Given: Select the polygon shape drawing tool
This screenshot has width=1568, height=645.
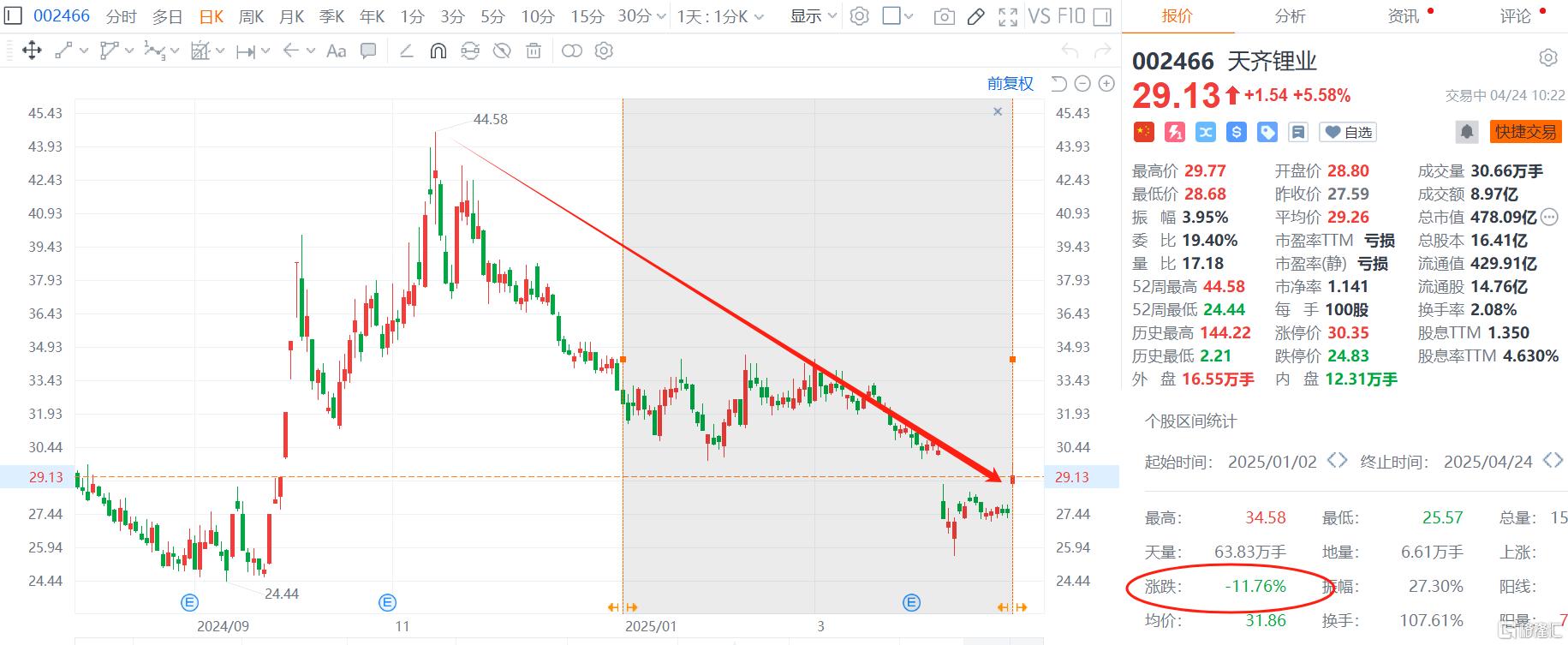Looking at the screenshot, I should click(x=109, y=51).
